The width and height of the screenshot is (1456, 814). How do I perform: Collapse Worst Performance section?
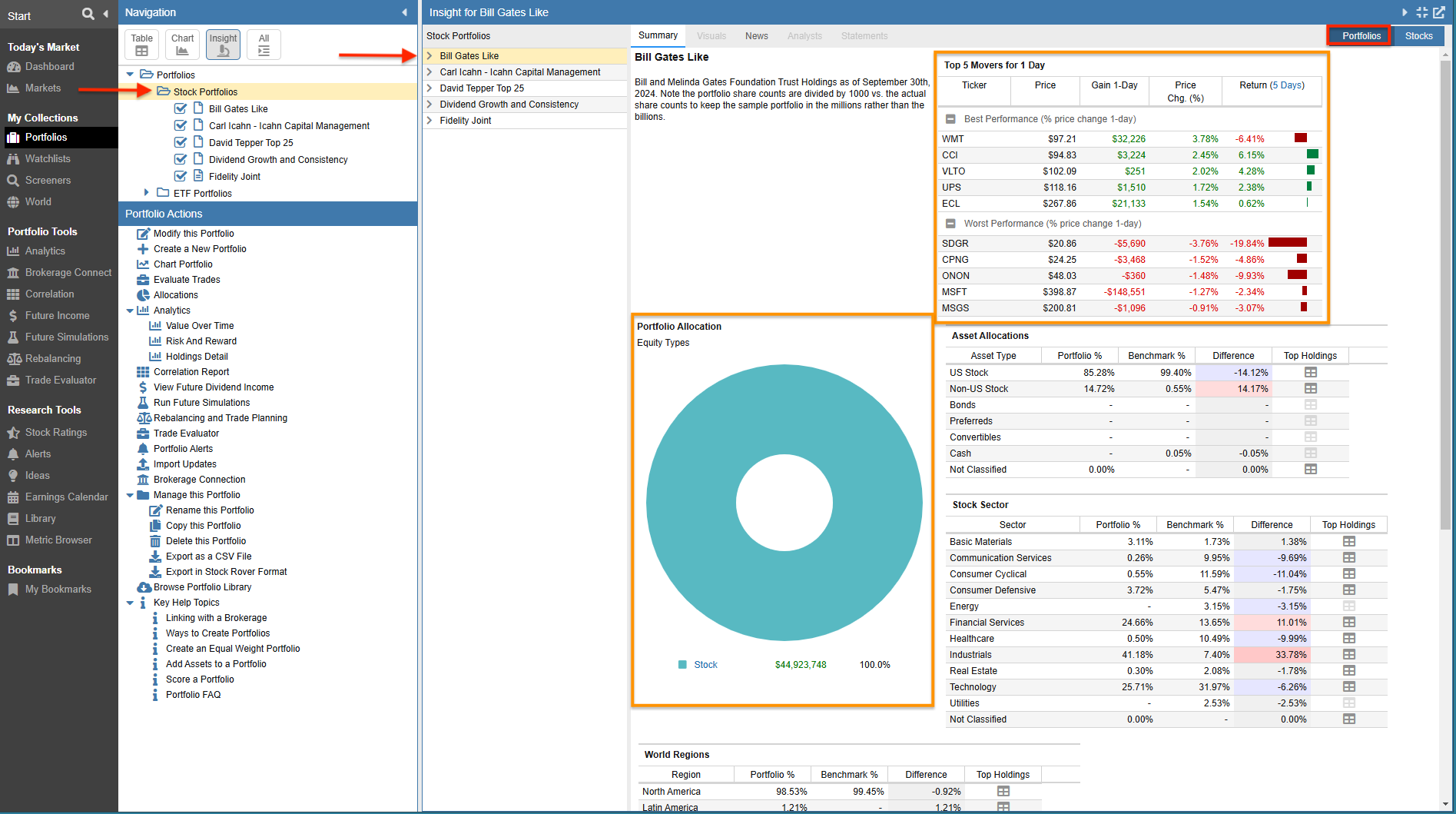(950, 224)
